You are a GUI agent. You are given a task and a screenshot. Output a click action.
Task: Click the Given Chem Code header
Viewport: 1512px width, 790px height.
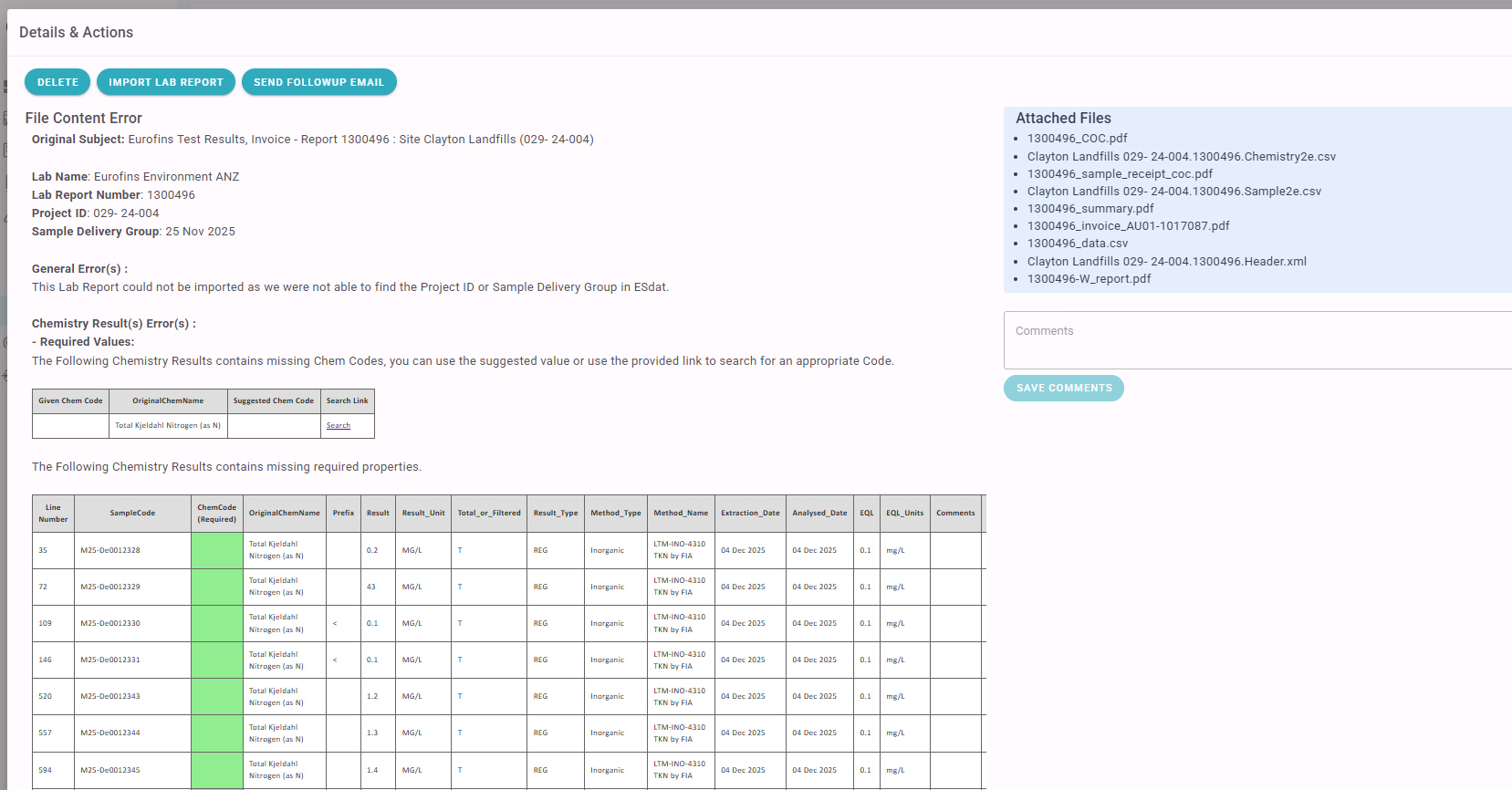point(70,401)
